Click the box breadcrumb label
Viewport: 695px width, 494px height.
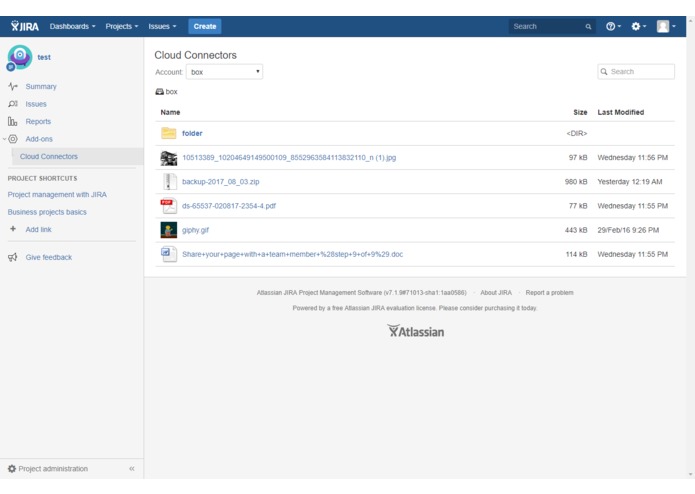tap(172, 92)
